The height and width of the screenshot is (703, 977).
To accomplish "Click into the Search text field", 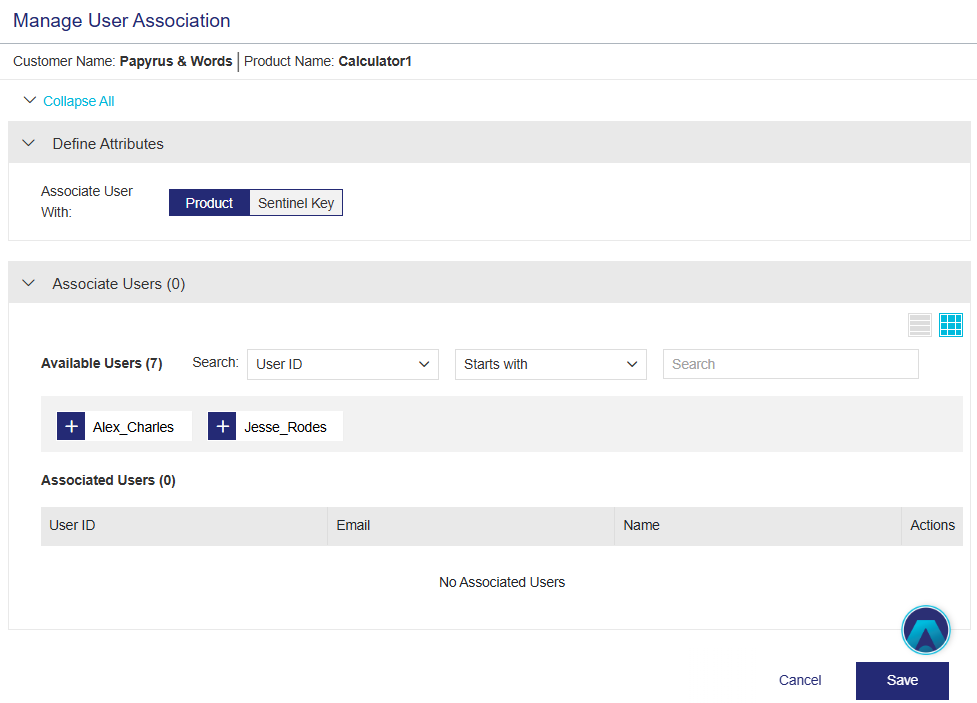I will [790, 364].
